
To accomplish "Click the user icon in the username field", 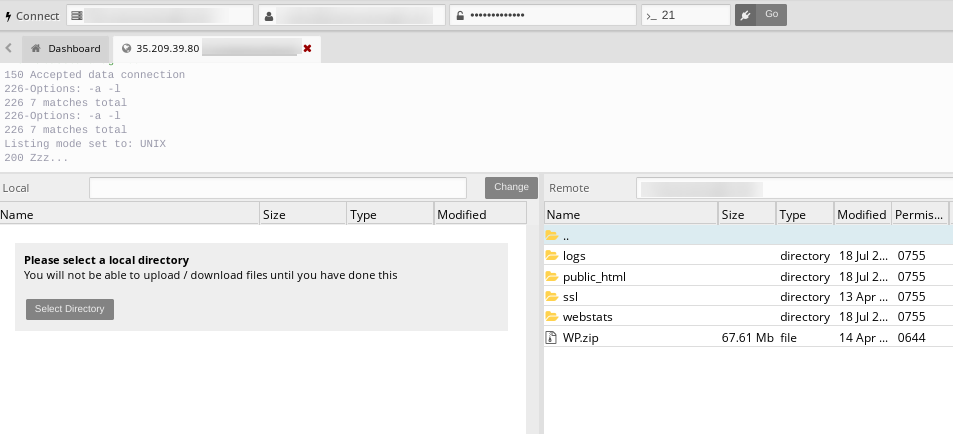I will 269,16.
